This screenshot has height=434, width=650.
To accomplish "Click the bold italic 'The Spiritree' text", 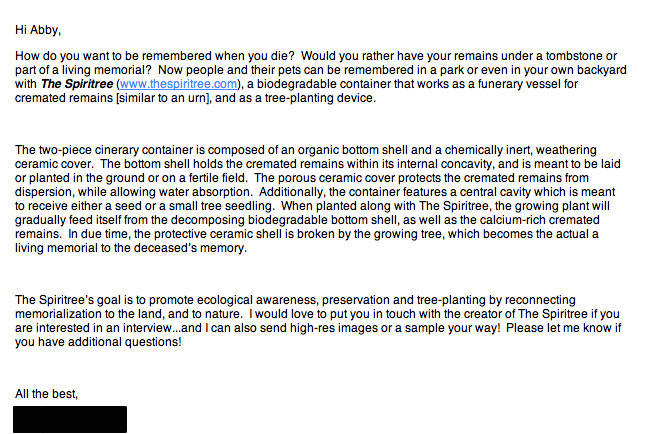I will pyautogui.click(x=77, y=84).
